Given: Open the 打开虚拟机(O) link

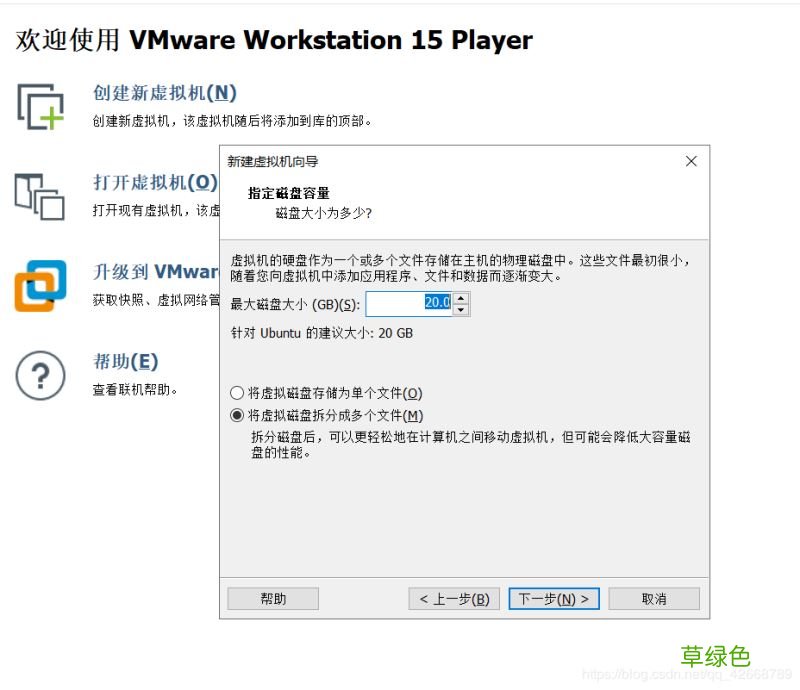Looking at the screenshot, I should 155,182.
